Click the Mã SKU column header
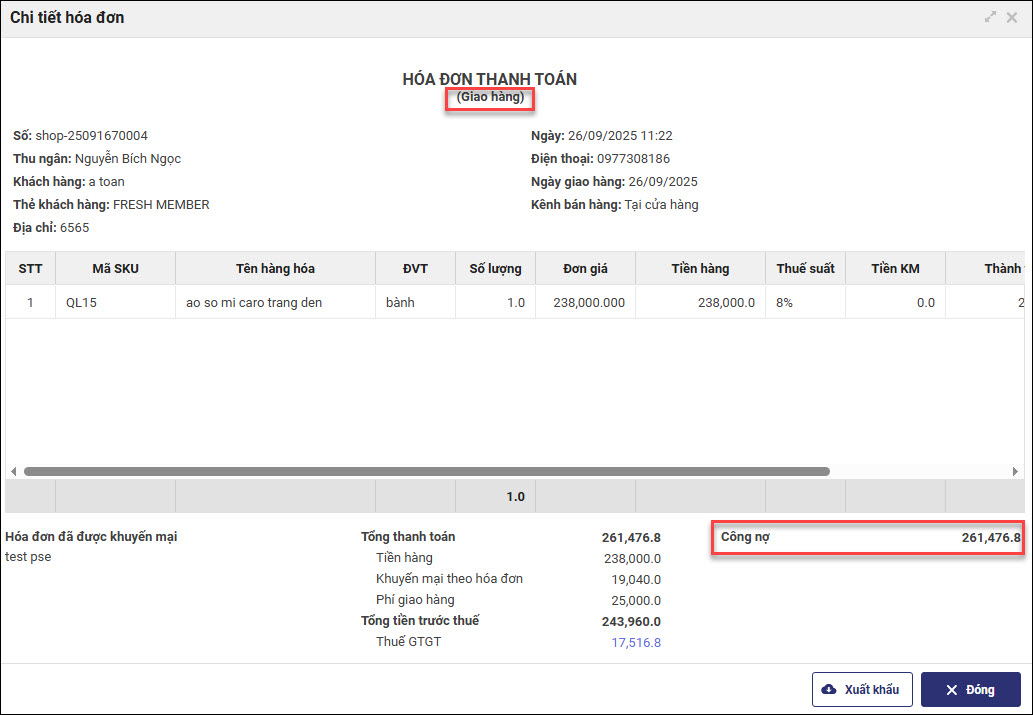This screenshot has width=1033, height=715. click(x=115, y=268)
